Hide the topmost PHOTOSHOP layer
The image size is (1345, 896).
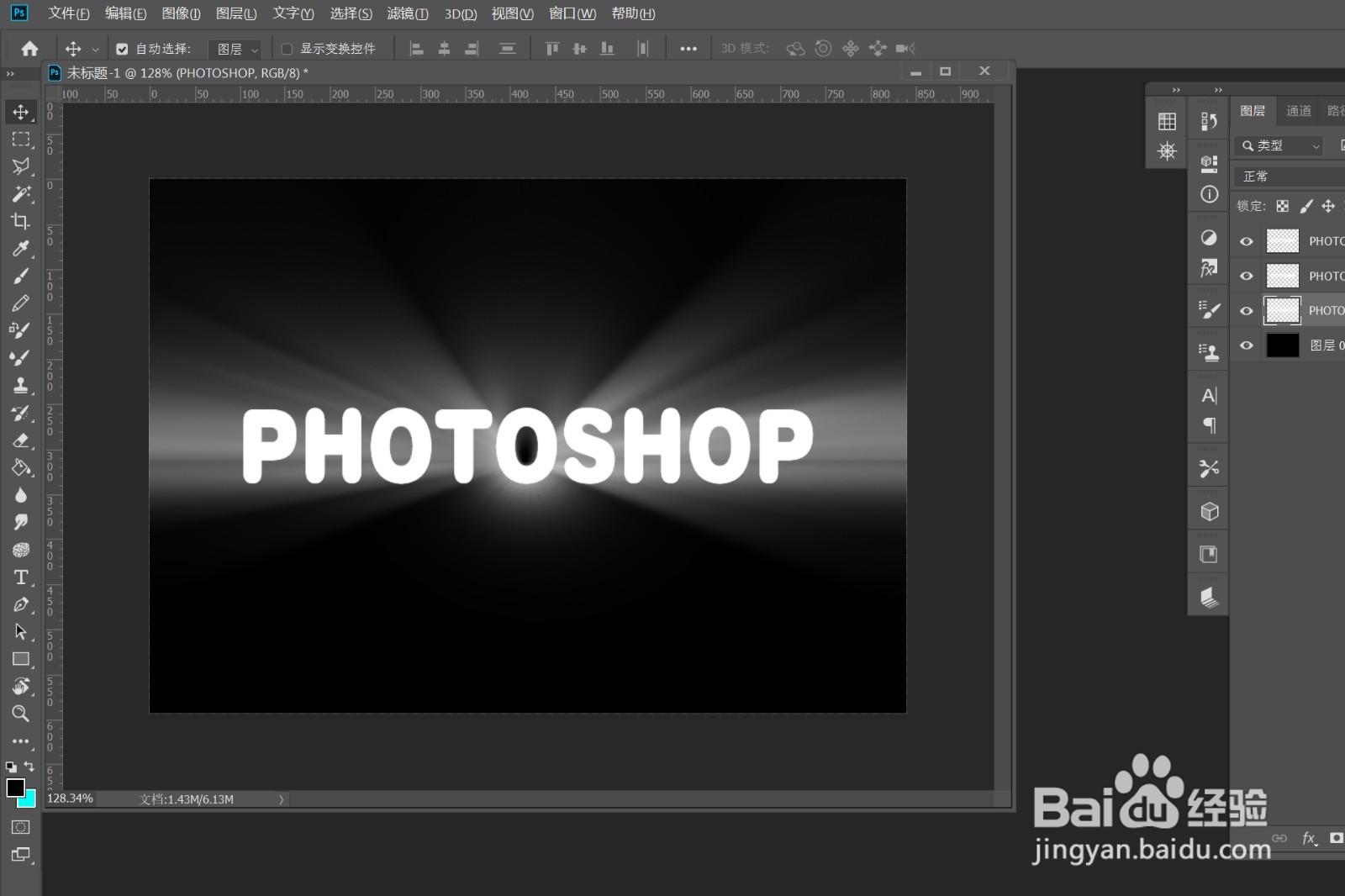[x=1247, y=241]
